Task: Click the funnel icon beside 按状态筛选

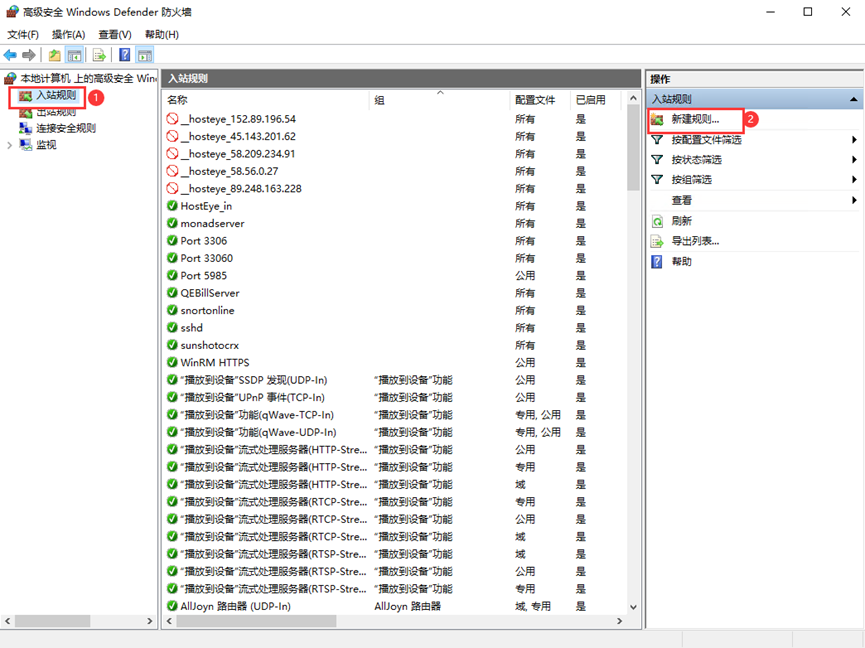Action: [657, 160]
